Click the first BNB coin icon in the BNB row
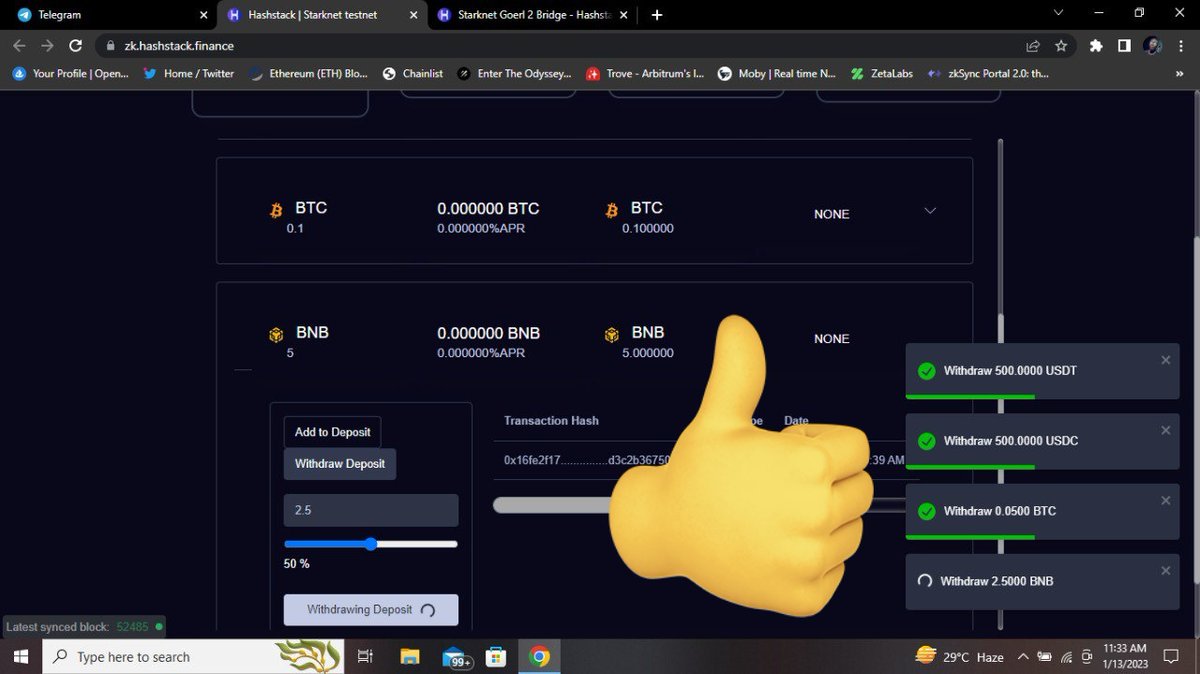 point(277,335)
